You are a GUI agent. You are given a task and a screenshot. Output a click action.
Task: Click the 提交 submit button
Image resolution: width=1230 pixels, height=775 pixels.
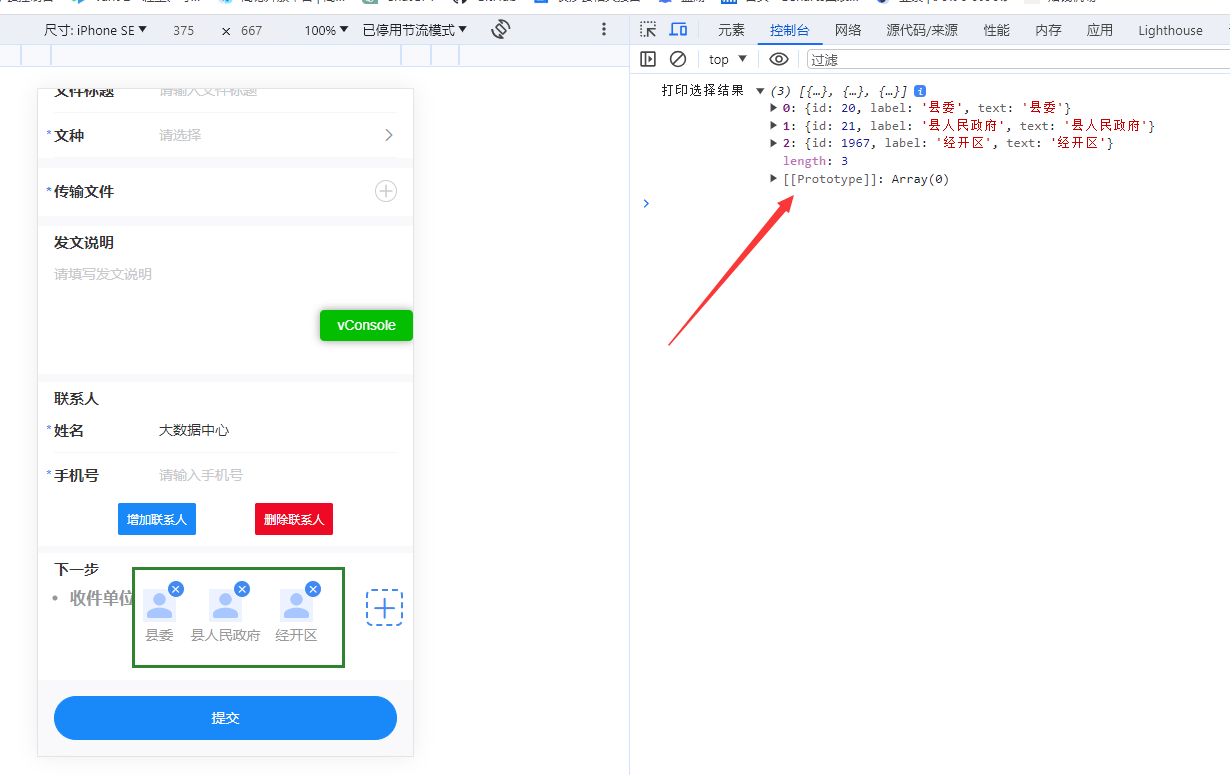click(225, 717)
